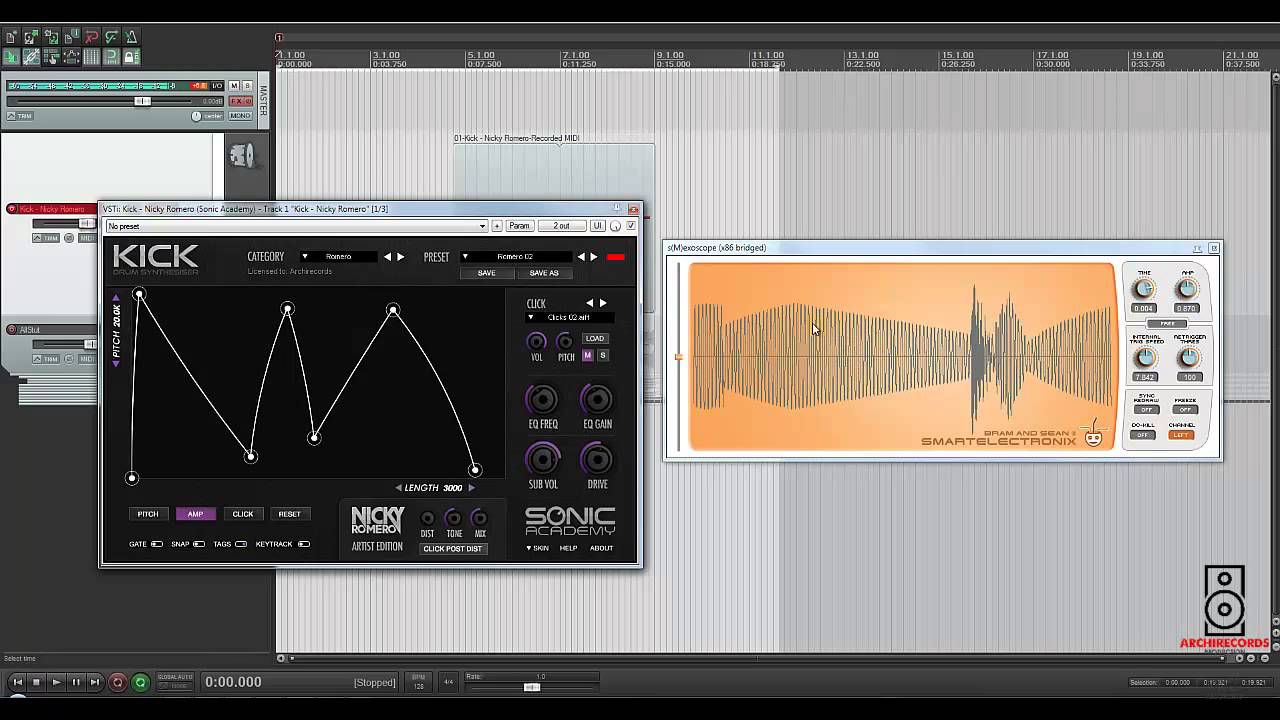Click the EQ FREQ knob
This screenshot has width=1280, height=720.
click(543, 400)
